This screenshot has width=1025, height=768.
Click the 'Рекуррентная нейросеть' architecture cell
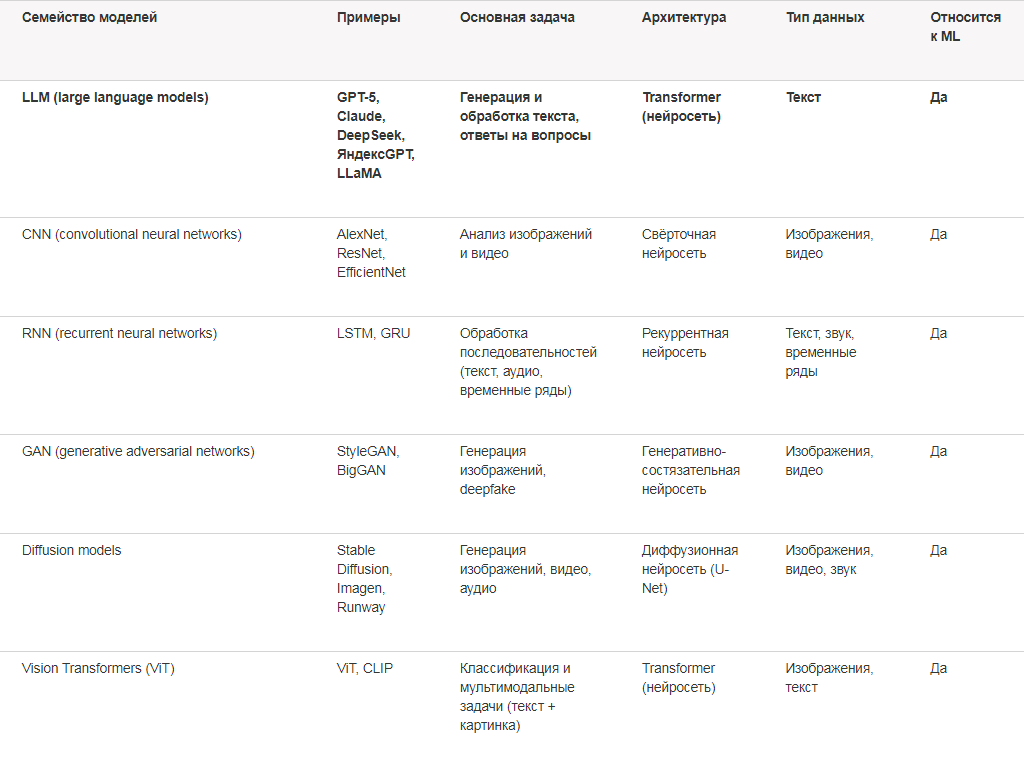click(x=685, y=342)
